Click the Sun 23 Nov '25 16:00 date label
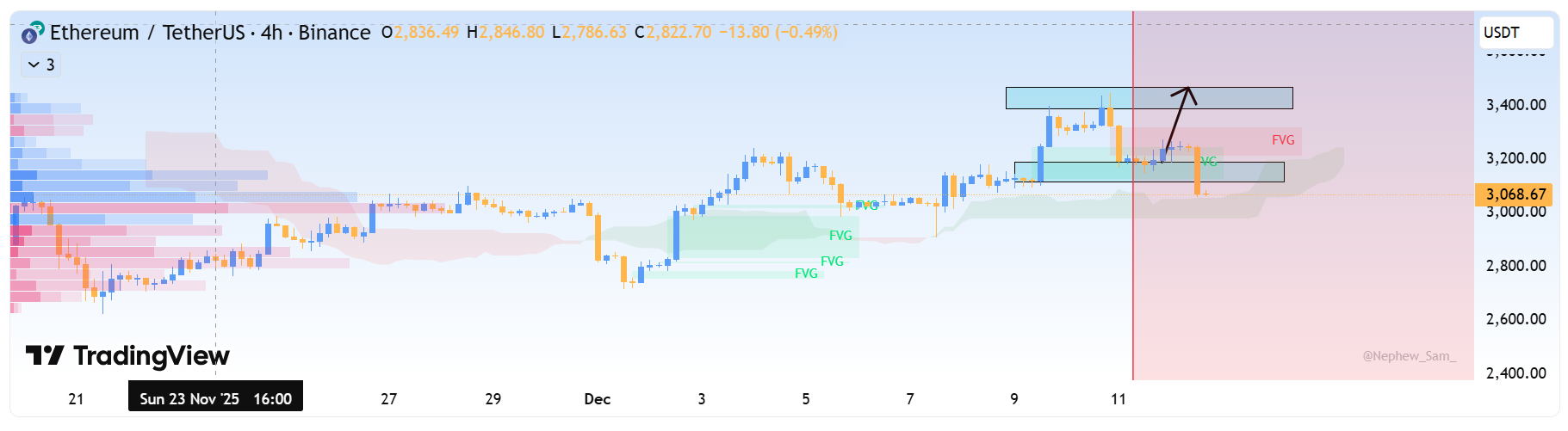Screen dimensions: 1568x431 (x=215, y=399)
